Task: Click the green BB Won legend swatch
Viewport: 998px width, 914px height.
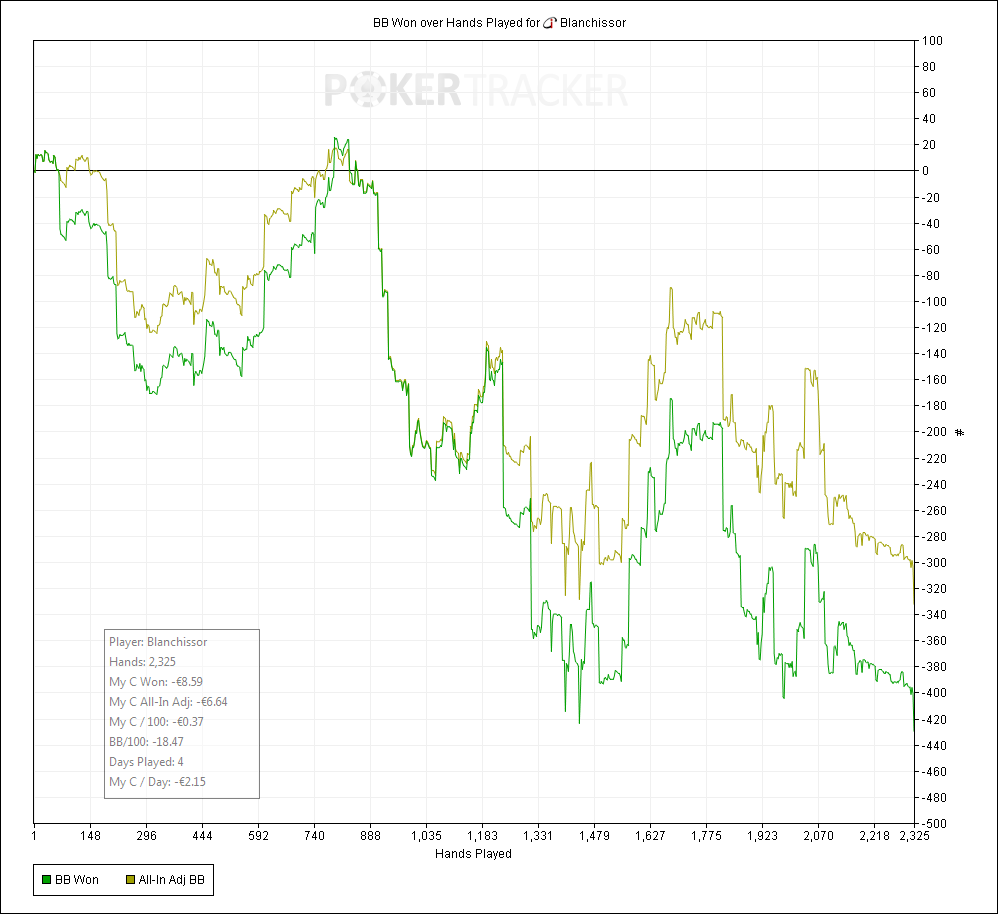Action: coord(46,880)
